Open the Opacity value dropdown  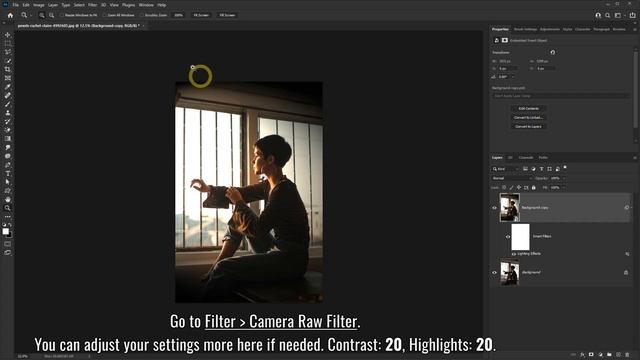(x=564, y=178)
